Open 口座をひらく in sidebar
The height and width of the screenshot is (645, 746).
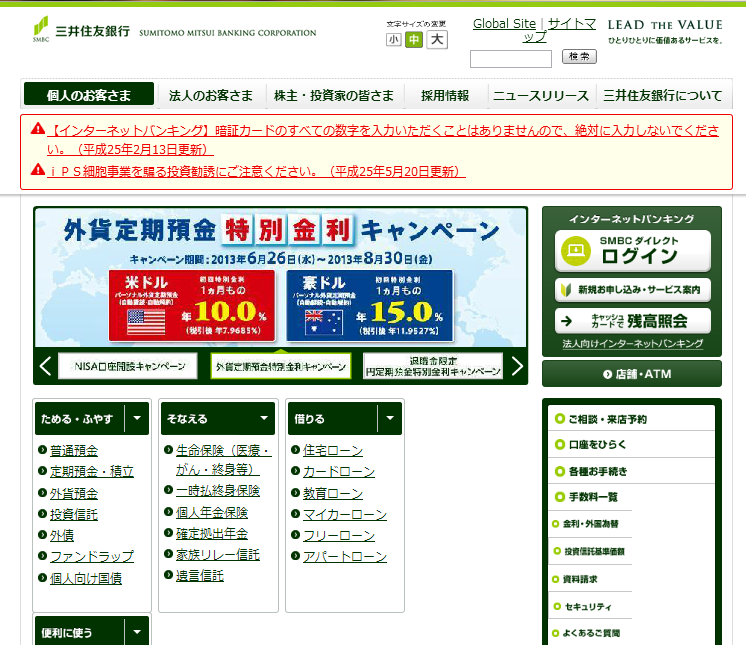632,444
